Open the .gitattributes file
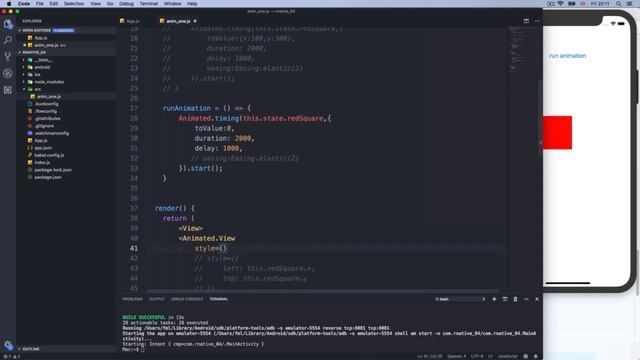 click(x=47, y=119)
